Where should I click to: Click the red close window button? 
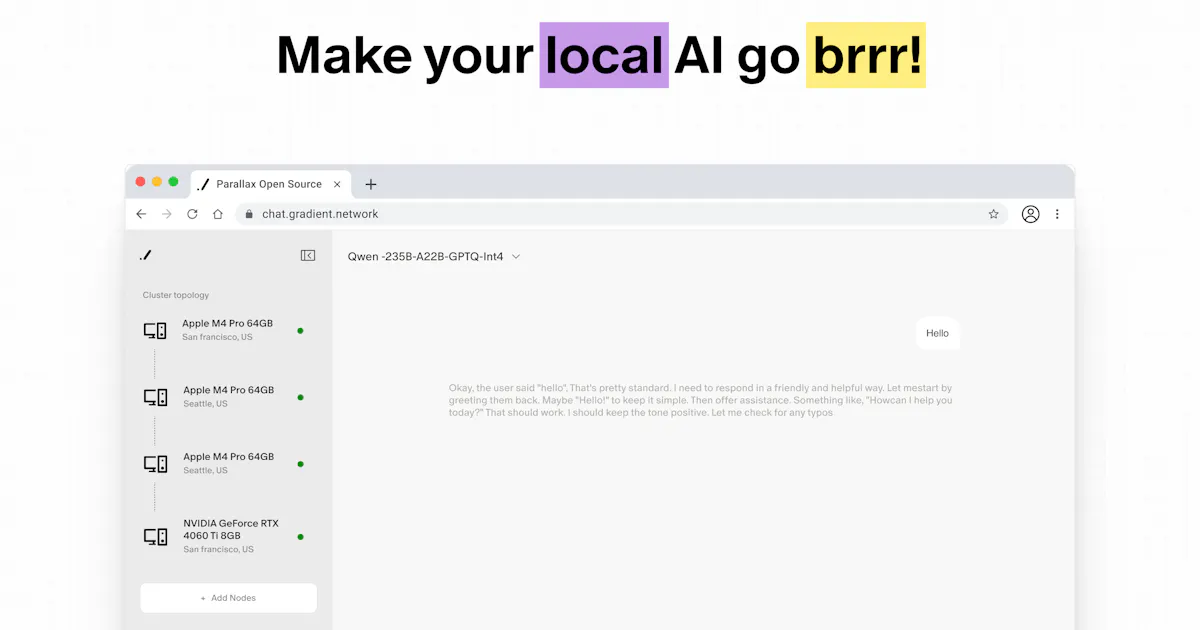(x=140, y=182)
